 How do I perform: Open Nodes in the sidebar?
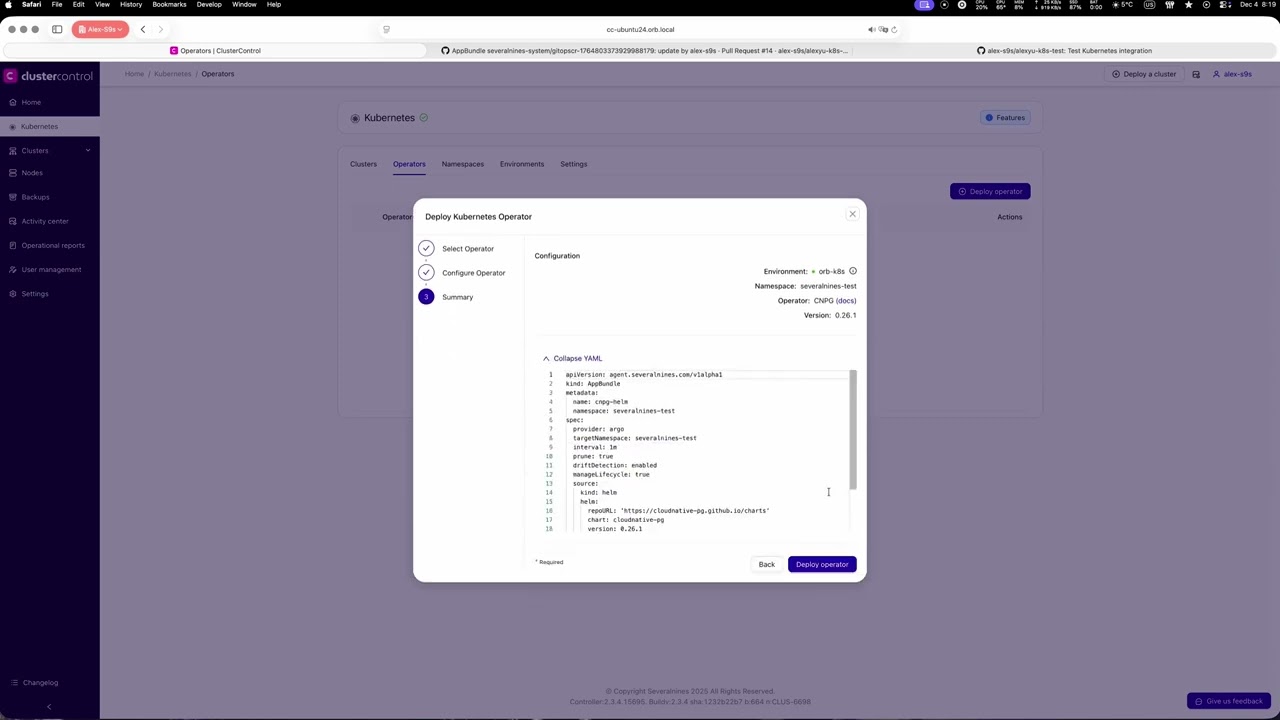32,173
